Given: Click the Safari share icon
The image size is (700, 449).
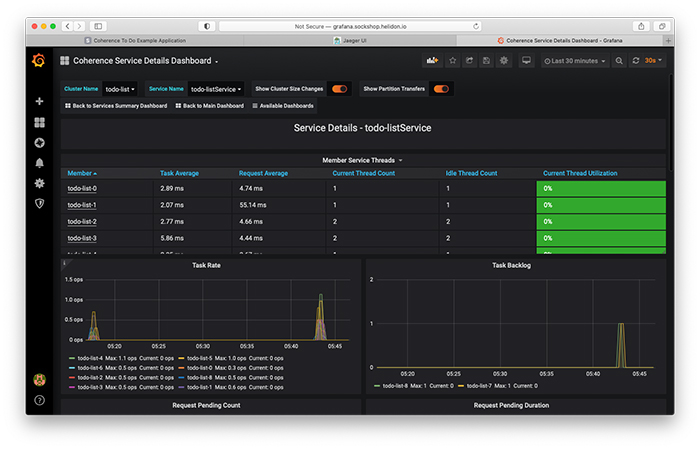Looking at the screenshot, I should pos(641,26).
